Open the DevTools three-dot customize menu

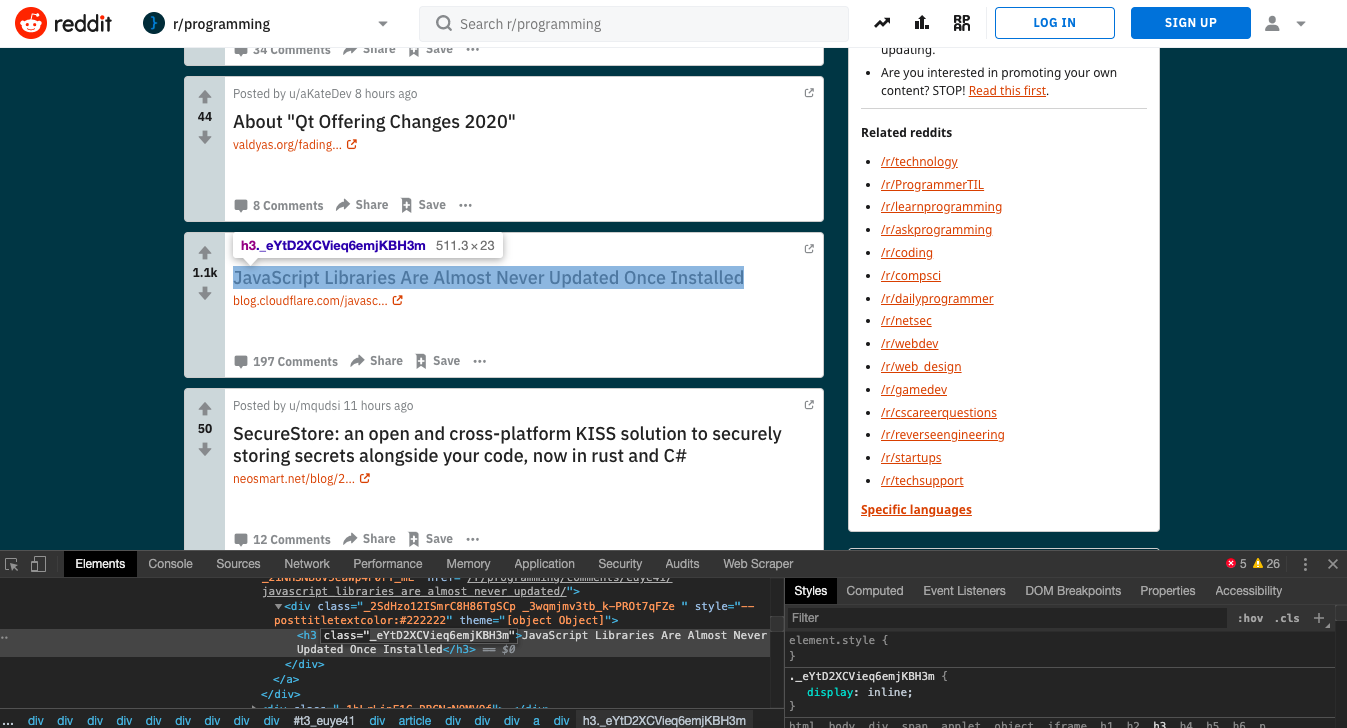[1305, 563]
